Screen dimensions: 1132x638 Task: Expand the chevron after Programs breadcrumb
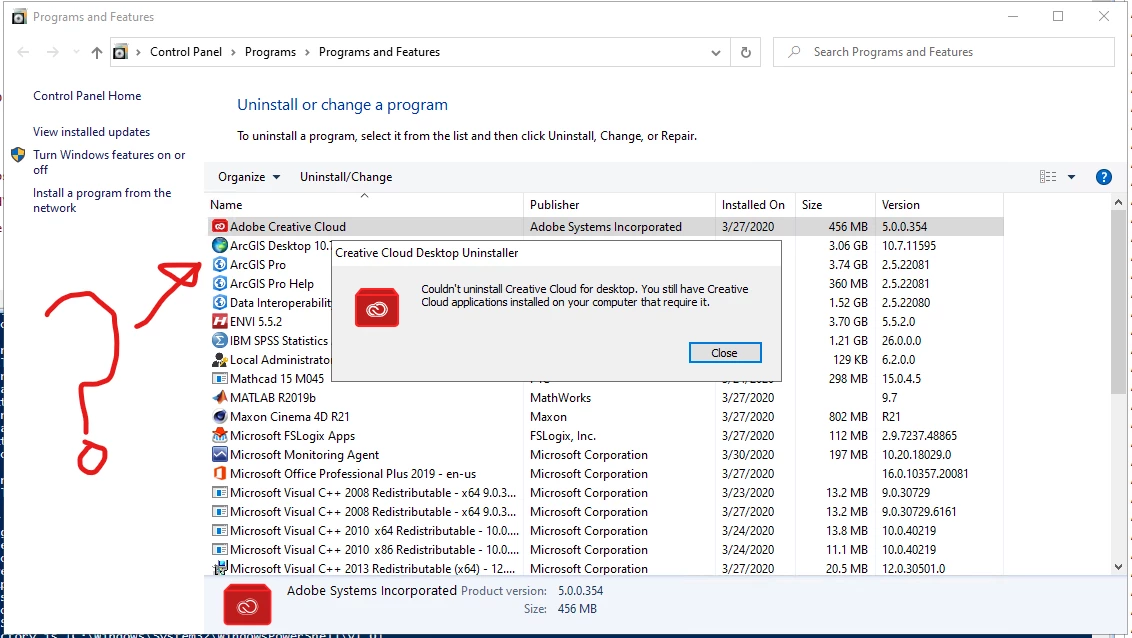307,52
